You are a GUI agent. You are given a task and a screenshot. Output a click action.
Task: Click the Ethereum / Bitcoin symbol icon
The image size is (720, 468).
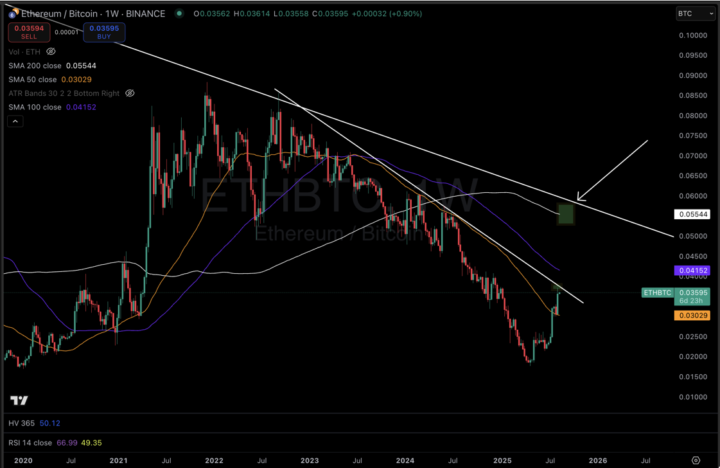(x=13, y=15)
